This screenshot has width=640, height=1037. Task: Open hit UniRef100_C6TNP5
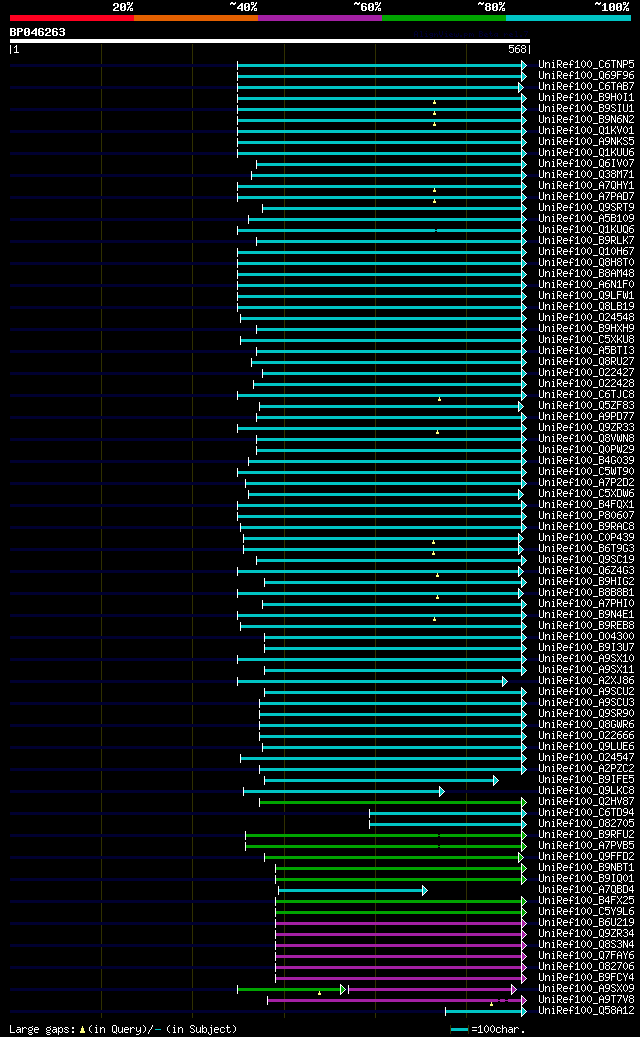(586, 65)
